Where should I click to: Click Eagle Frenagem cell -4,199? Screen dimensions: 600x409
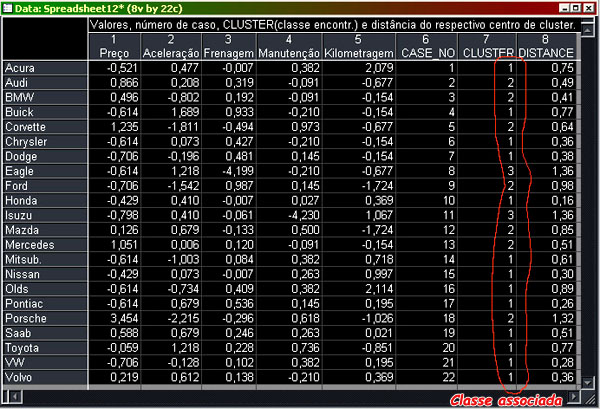[229, 171]
